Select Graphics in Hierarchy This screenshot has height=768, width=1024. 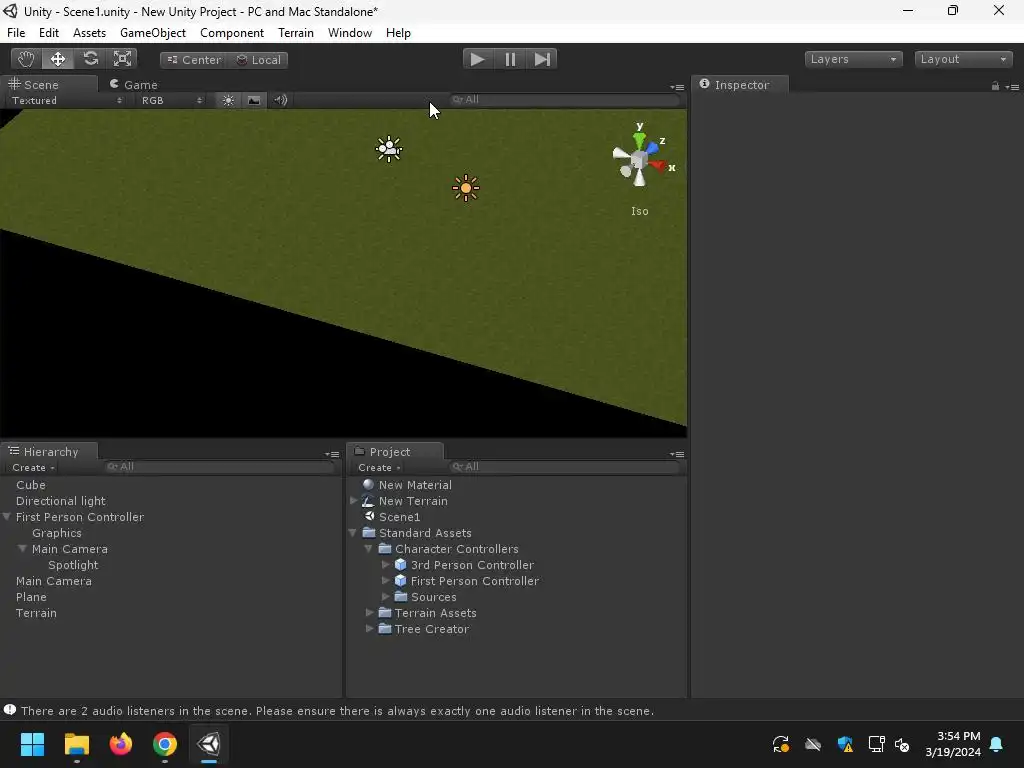click(x=57, y=533)
